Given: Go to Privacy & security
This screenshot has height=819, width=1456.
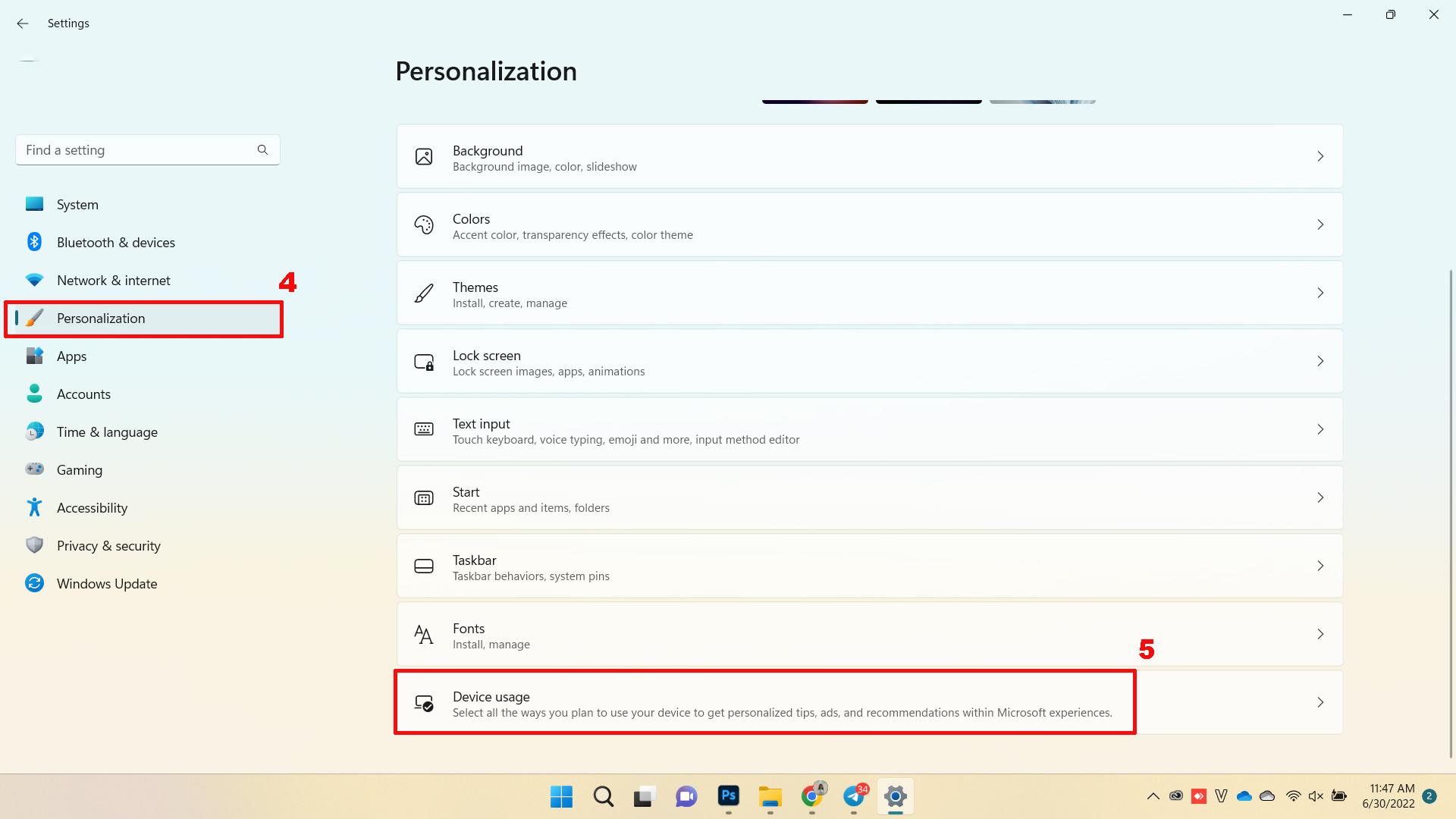Looking at the screenshot, I should pos(147,546).
